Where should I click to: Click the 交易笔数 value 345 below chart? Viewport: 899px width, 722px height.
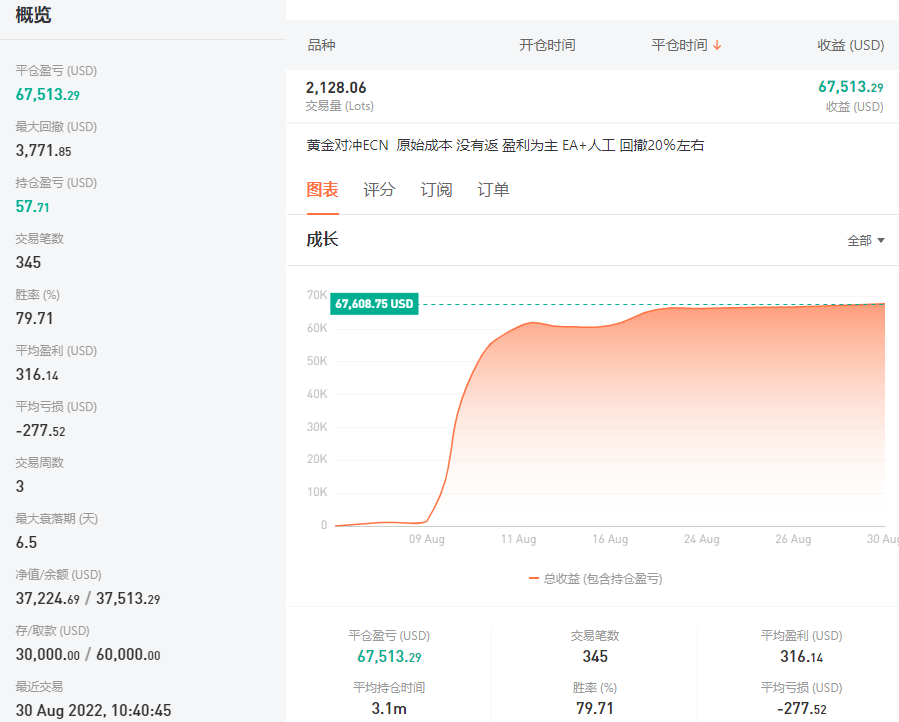(595, 657)
